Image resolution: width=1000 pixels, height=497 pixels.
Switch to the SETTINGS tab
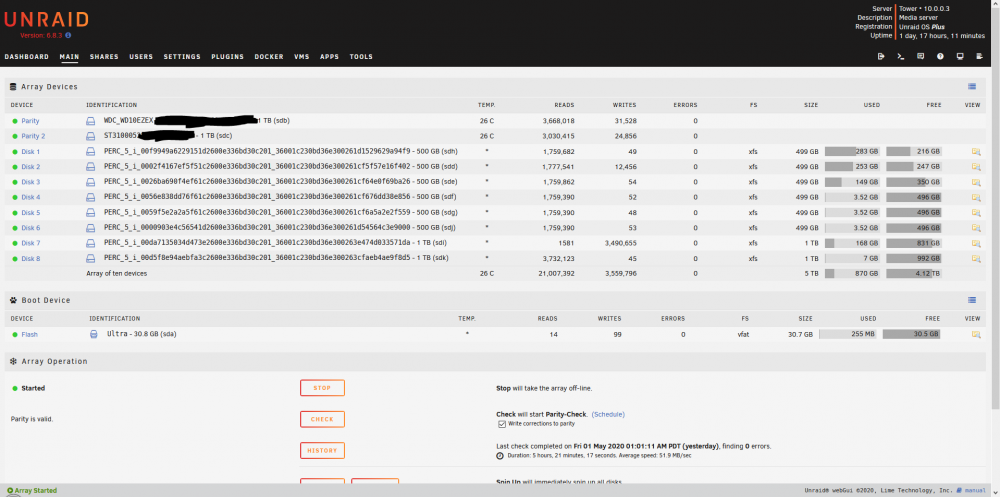pos(182,57)
